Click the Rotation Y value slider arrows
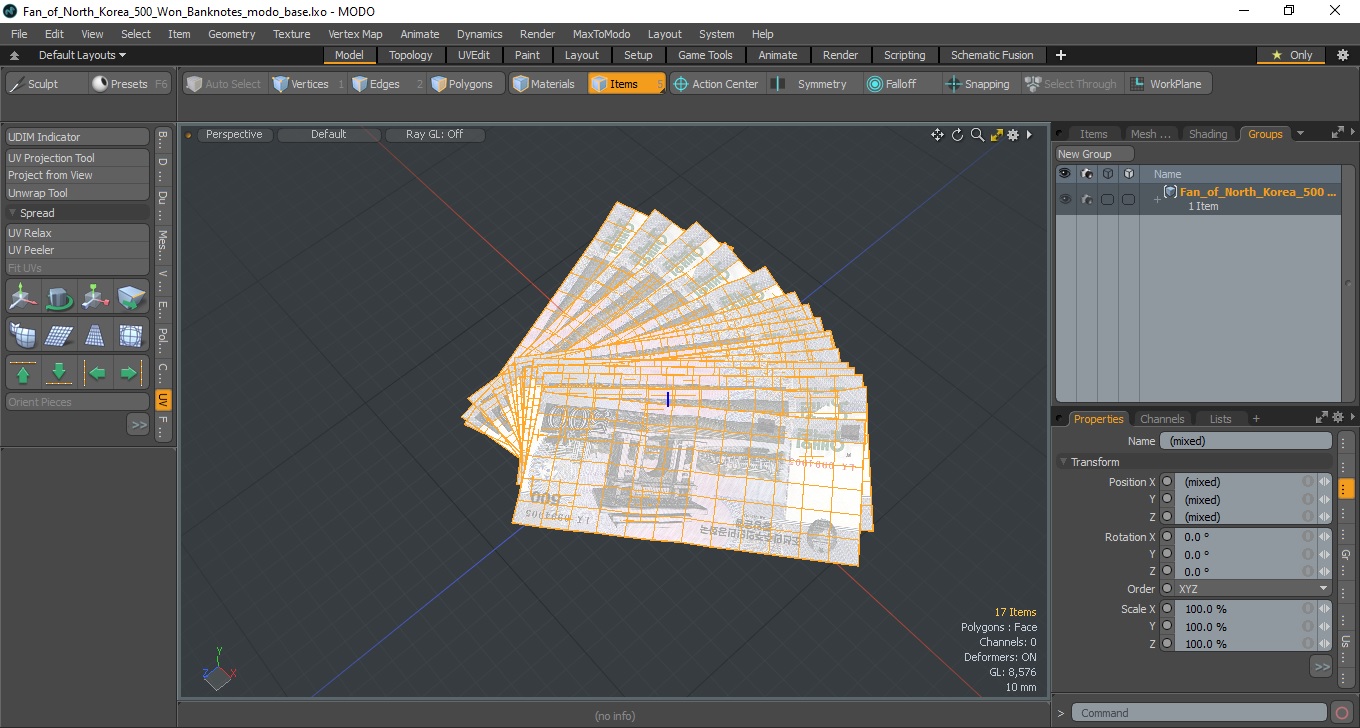1360x728 pixels. [1324, 554]
